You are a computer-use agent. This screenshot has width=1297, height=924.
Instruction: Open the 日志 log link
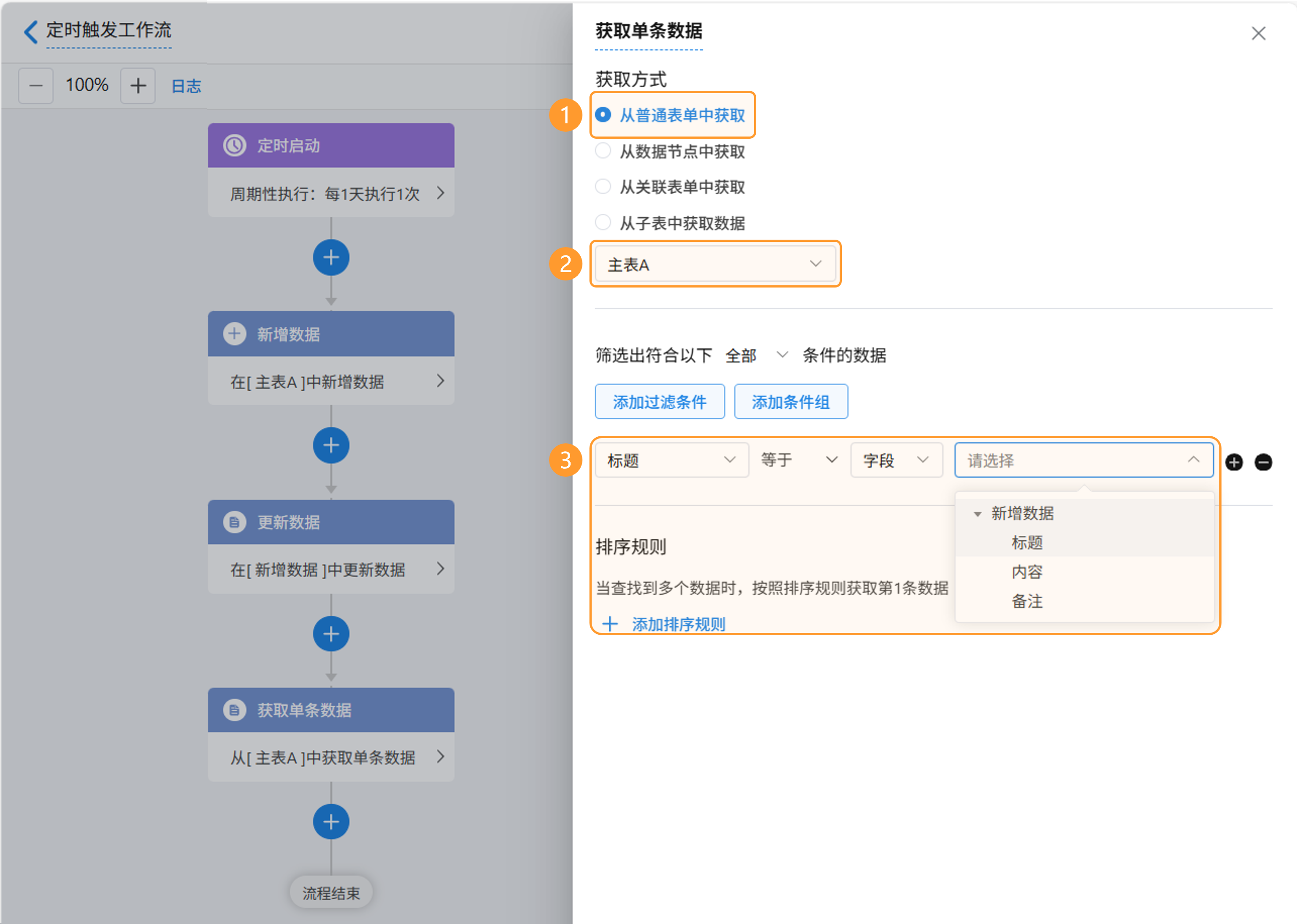click(186, 86)
